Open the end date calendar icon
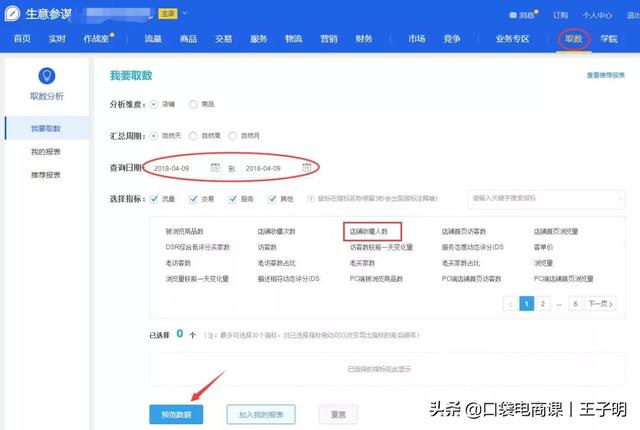This screenshot has width=640, height=430. 307,167
